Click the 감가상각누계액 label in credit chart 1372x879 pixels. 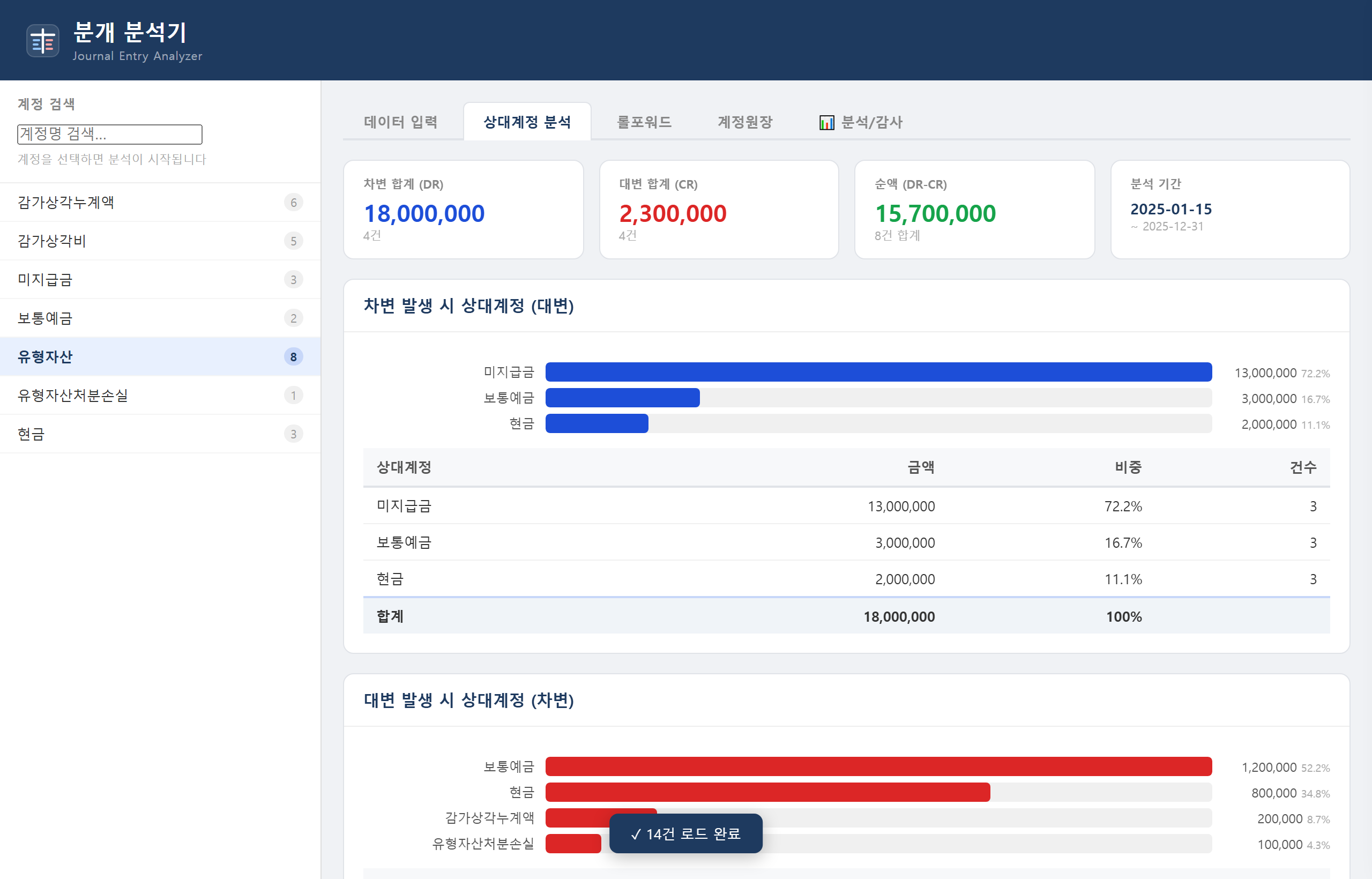pos(490,818)
